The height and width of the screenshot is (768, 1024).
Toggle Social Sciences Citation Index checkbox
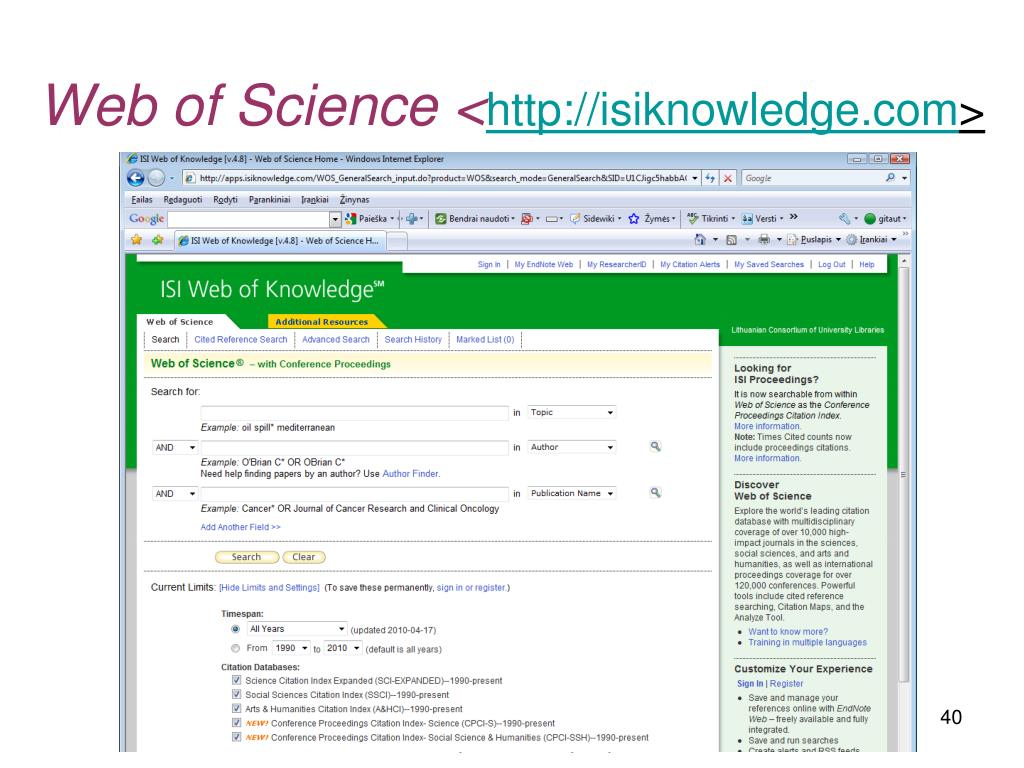coord(236,694)
